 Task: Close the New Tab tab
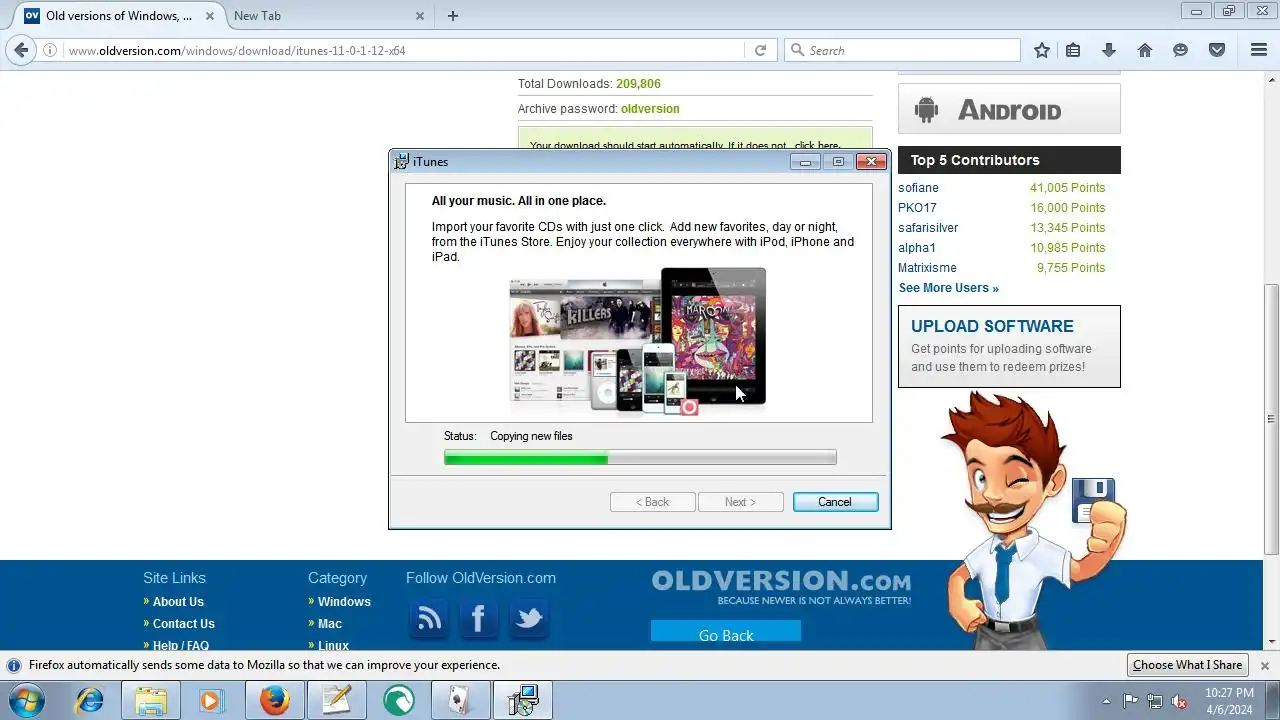tap(420, 16)
